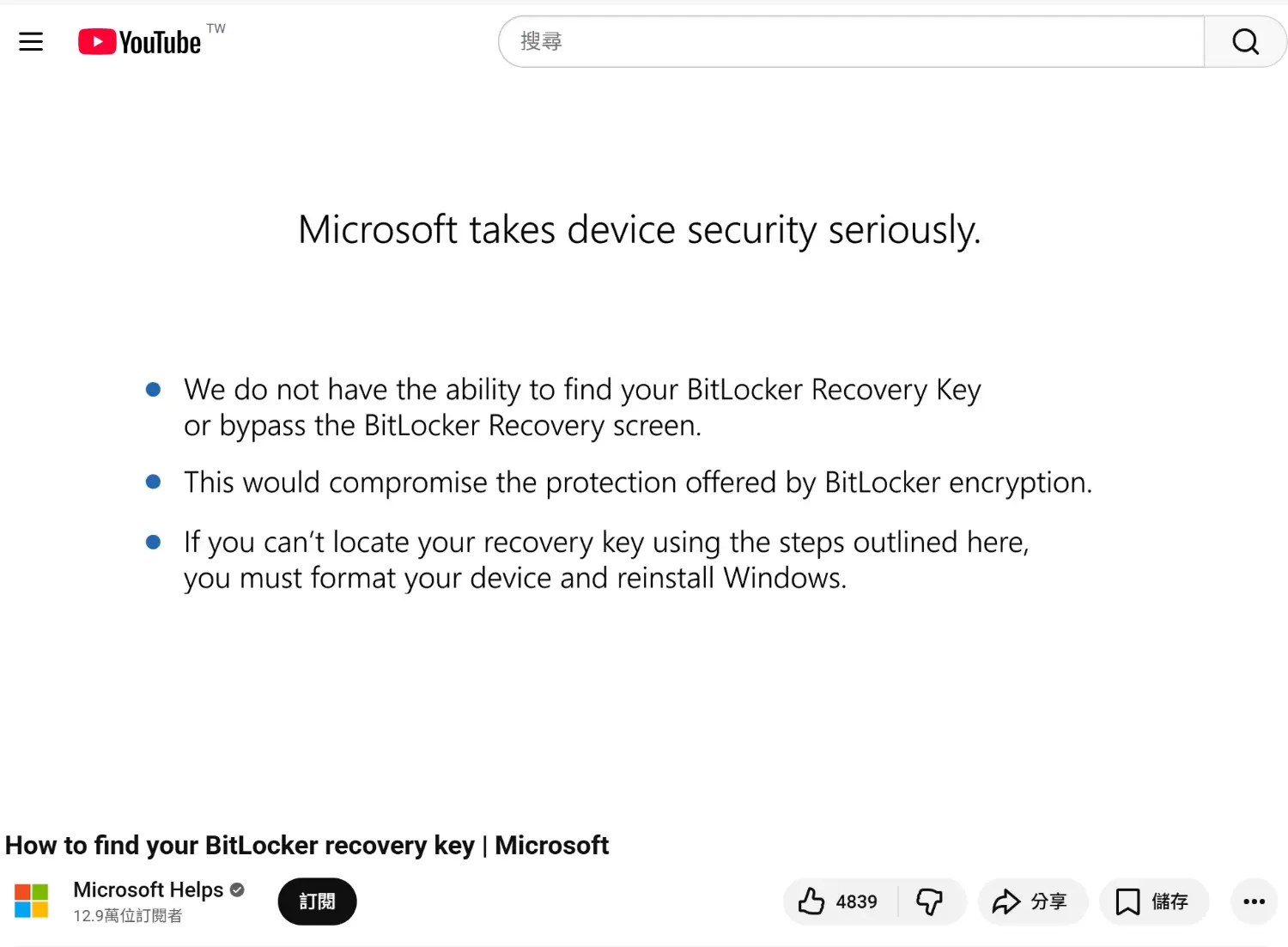Click the 12.9萬位訂閱者 subscriber count

(127, 916)
